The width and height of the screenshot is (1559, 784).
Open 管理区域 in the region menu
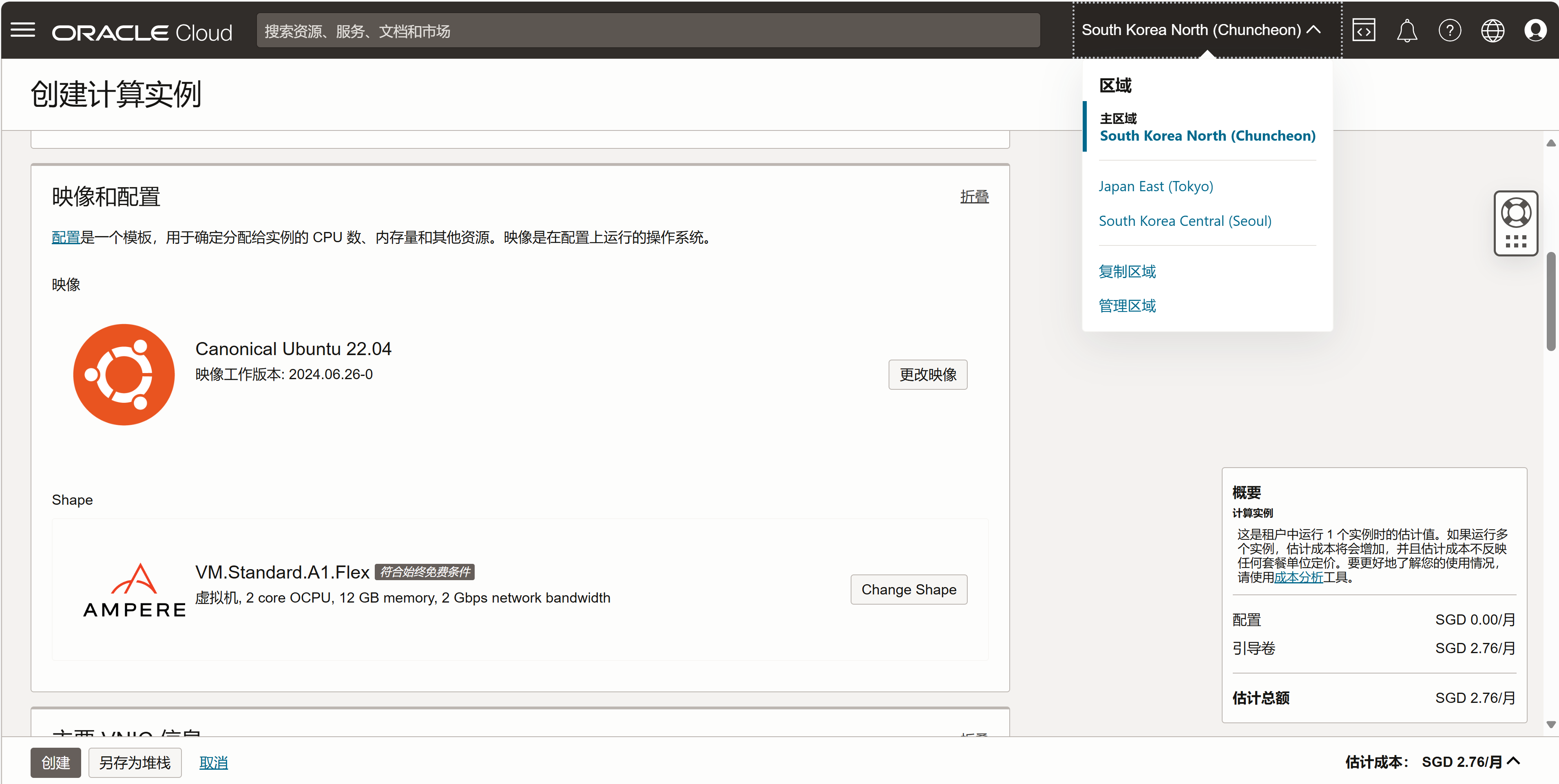(x=1127, y=305)
